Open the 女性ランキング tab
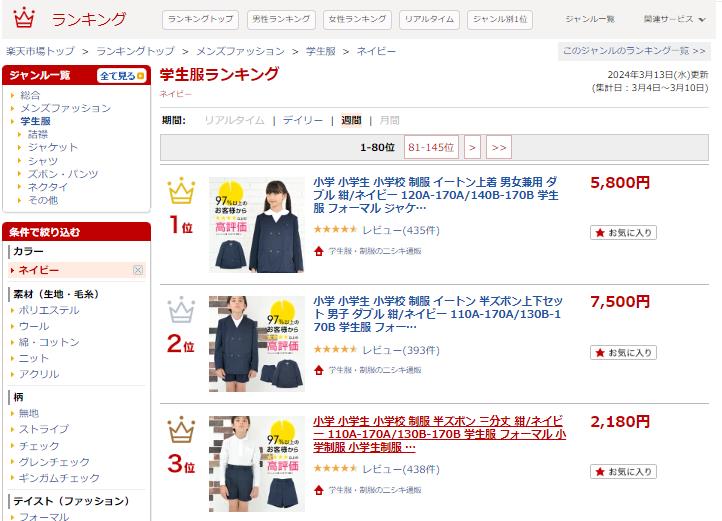The width and height of the screenshot is (722, 521). (x=357, y=19)
